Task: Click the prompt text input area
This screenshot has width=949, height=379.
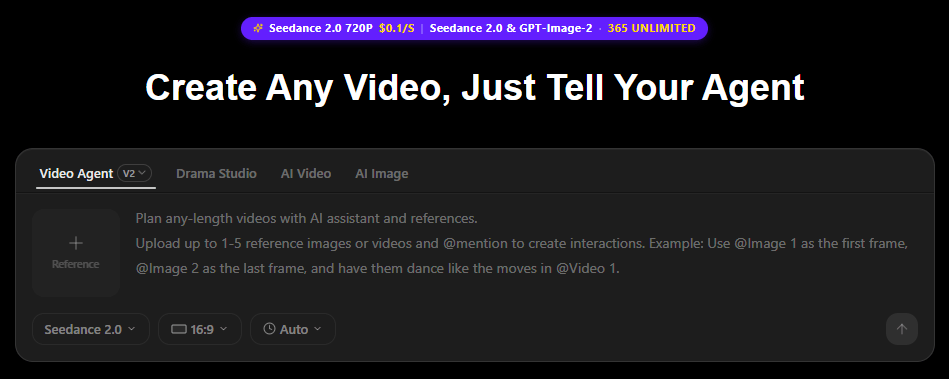Action: (x=522, y=243)
